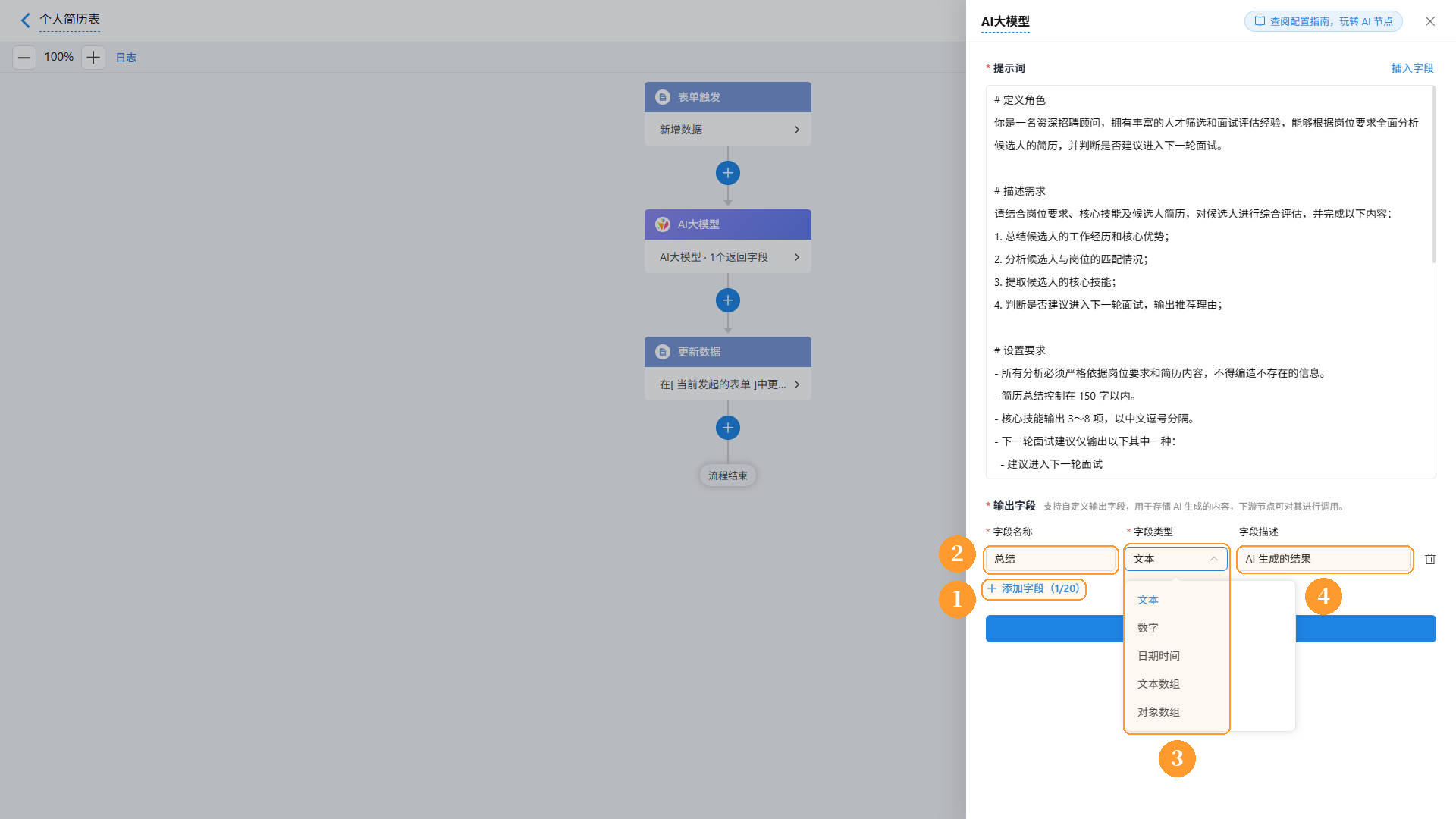Select the 更新数据 node header

pos(728,352)
